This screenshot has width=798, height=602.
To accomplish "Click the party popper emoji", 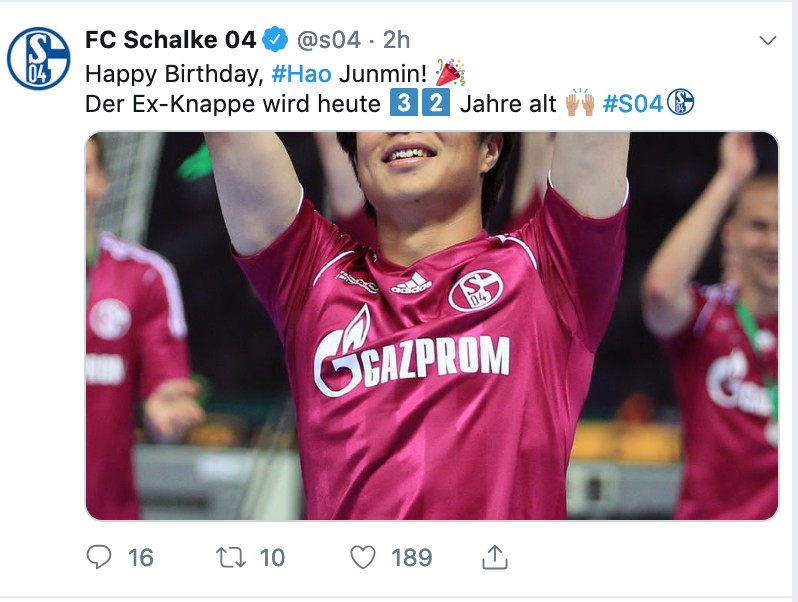I will (x=452, y=73).
